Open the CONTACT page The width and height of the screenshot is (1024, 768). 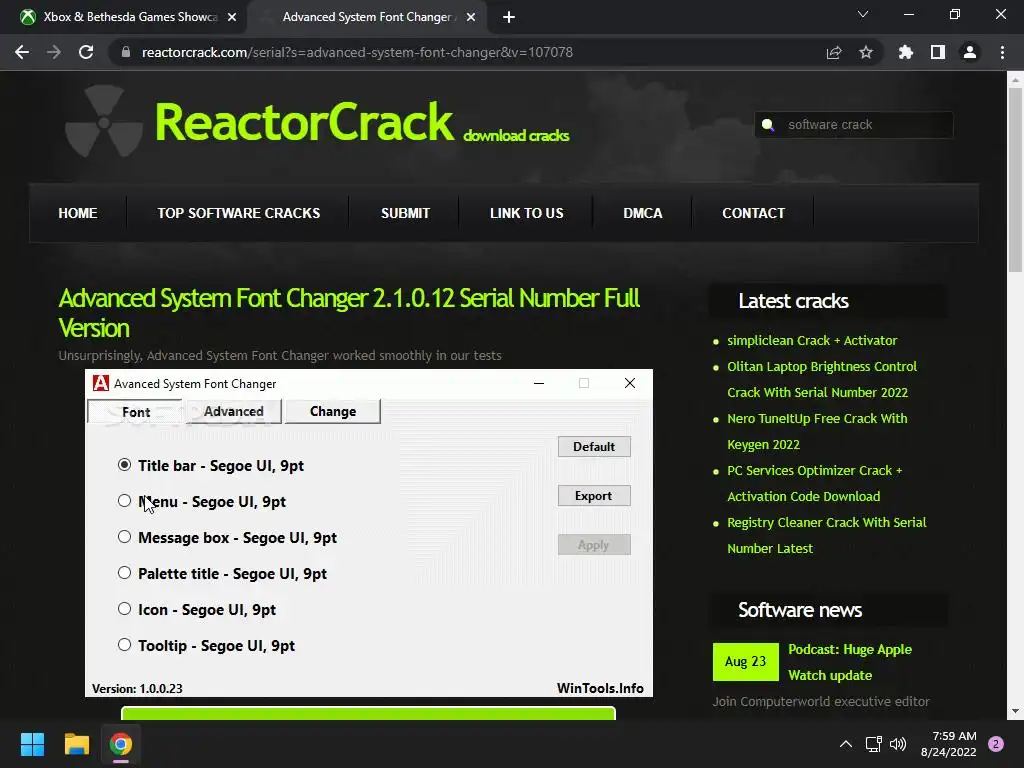click(753, 213)
